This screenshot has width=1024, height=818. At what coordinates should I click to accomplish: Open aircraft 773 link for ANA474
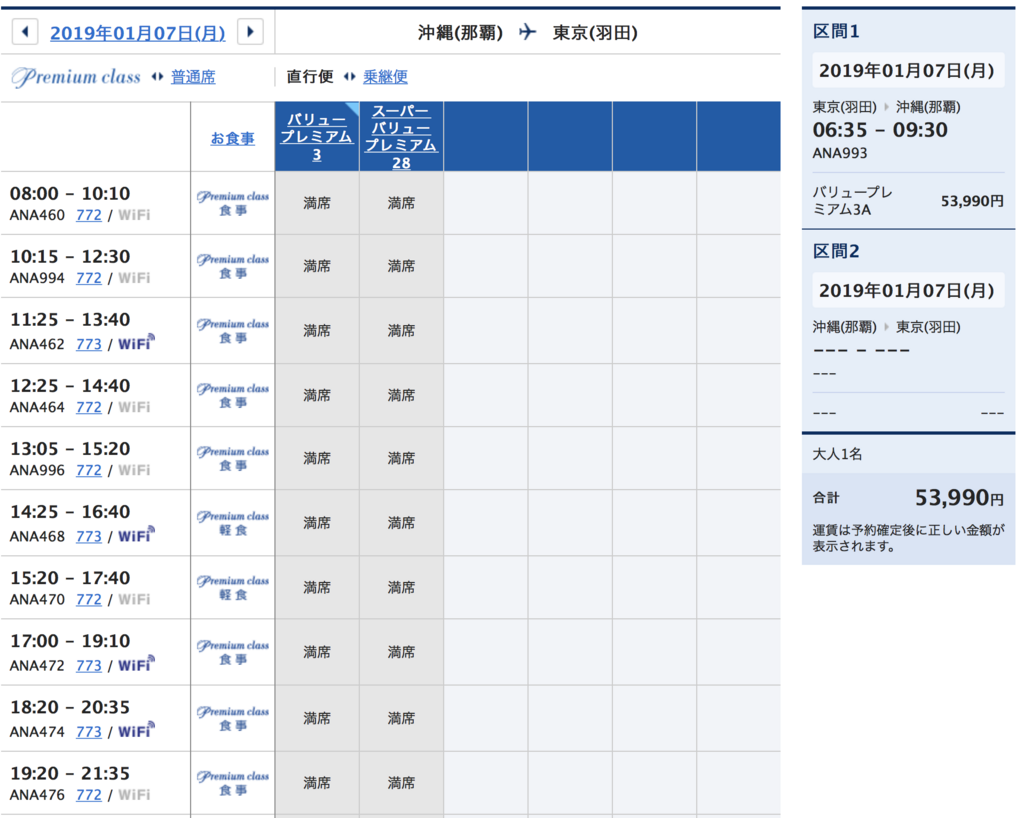(x=89, y=732)
